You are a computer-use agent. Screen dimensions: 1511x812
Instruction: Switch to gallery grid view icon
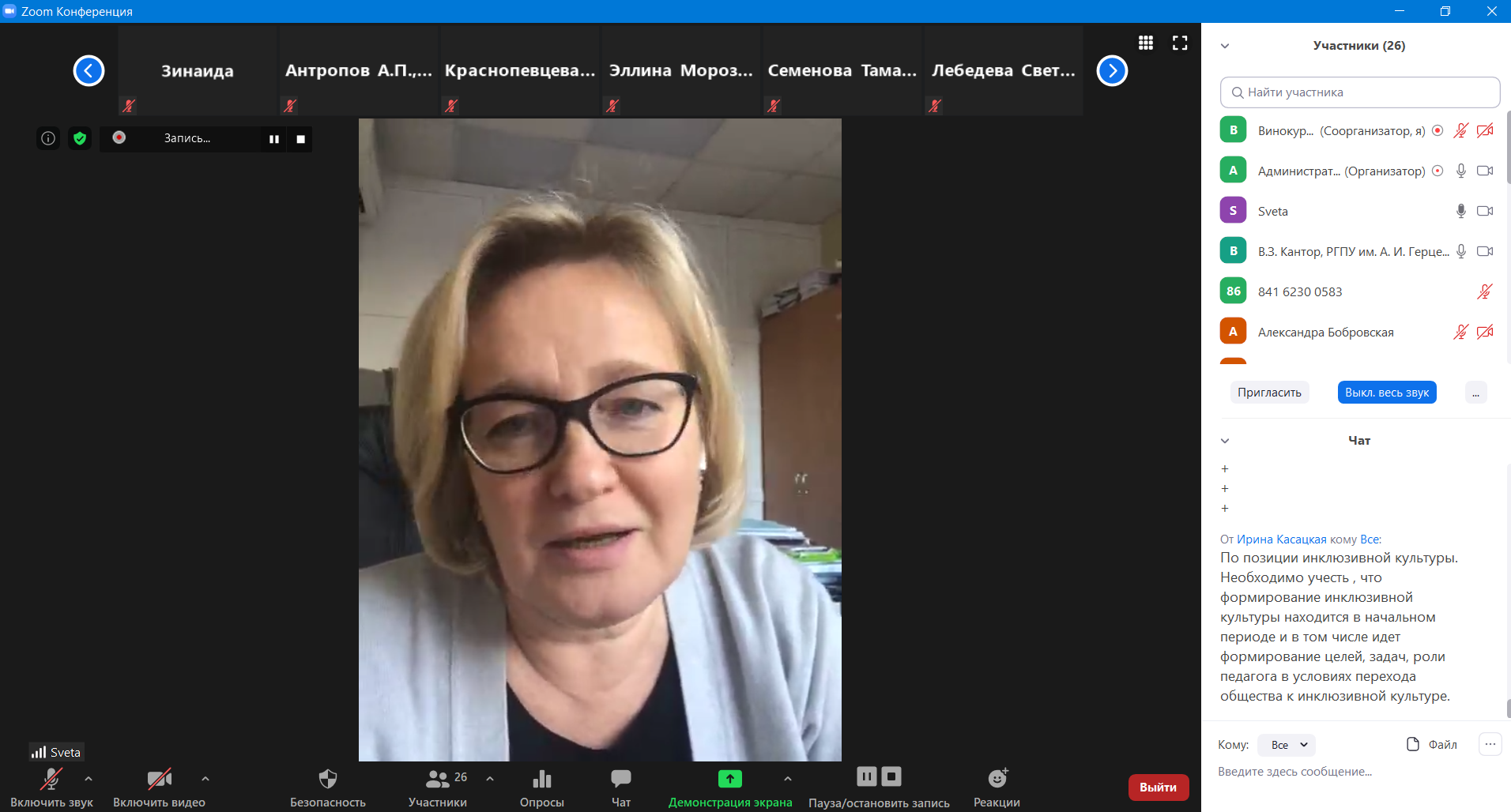tap(1145, 43)
